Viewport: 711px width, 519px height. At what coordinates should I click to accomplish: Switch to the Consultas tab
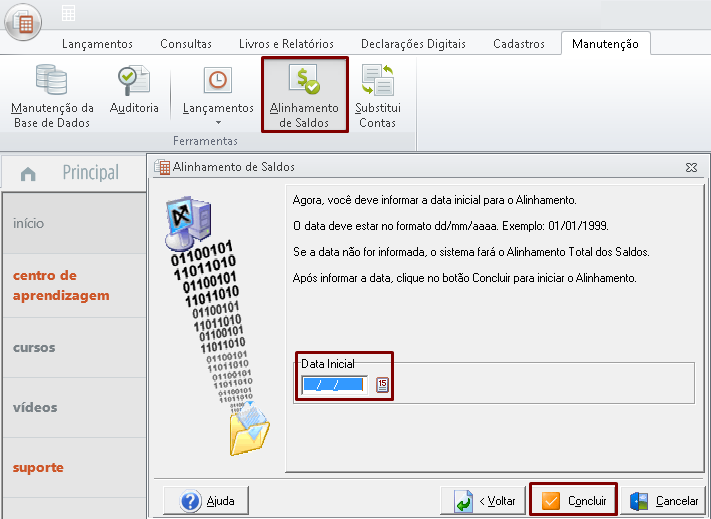coord(186,44)
